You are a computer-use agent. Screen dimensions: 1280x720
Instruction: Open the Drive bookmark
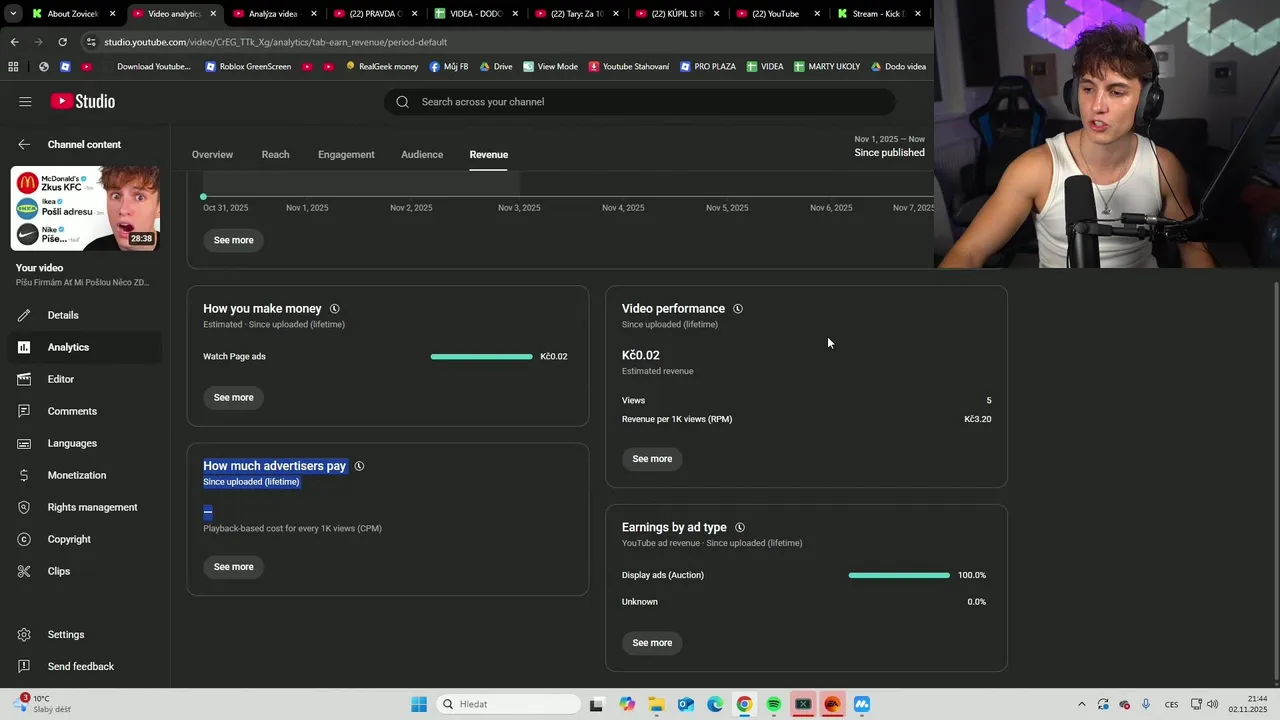496,67
